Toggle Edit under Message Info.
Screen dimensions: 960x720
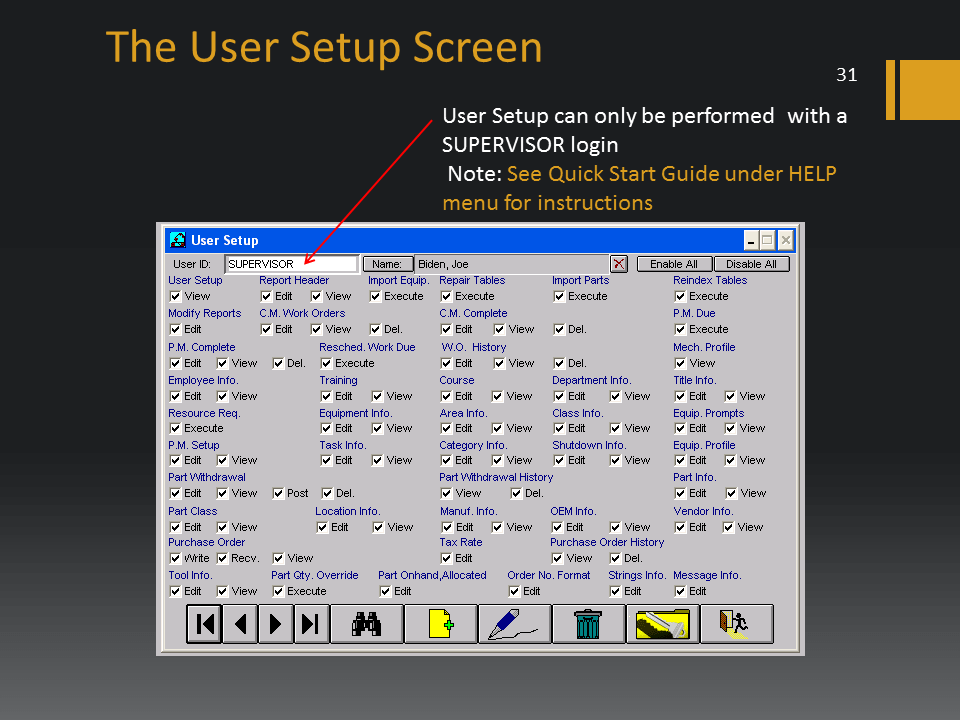pos(680,591)
